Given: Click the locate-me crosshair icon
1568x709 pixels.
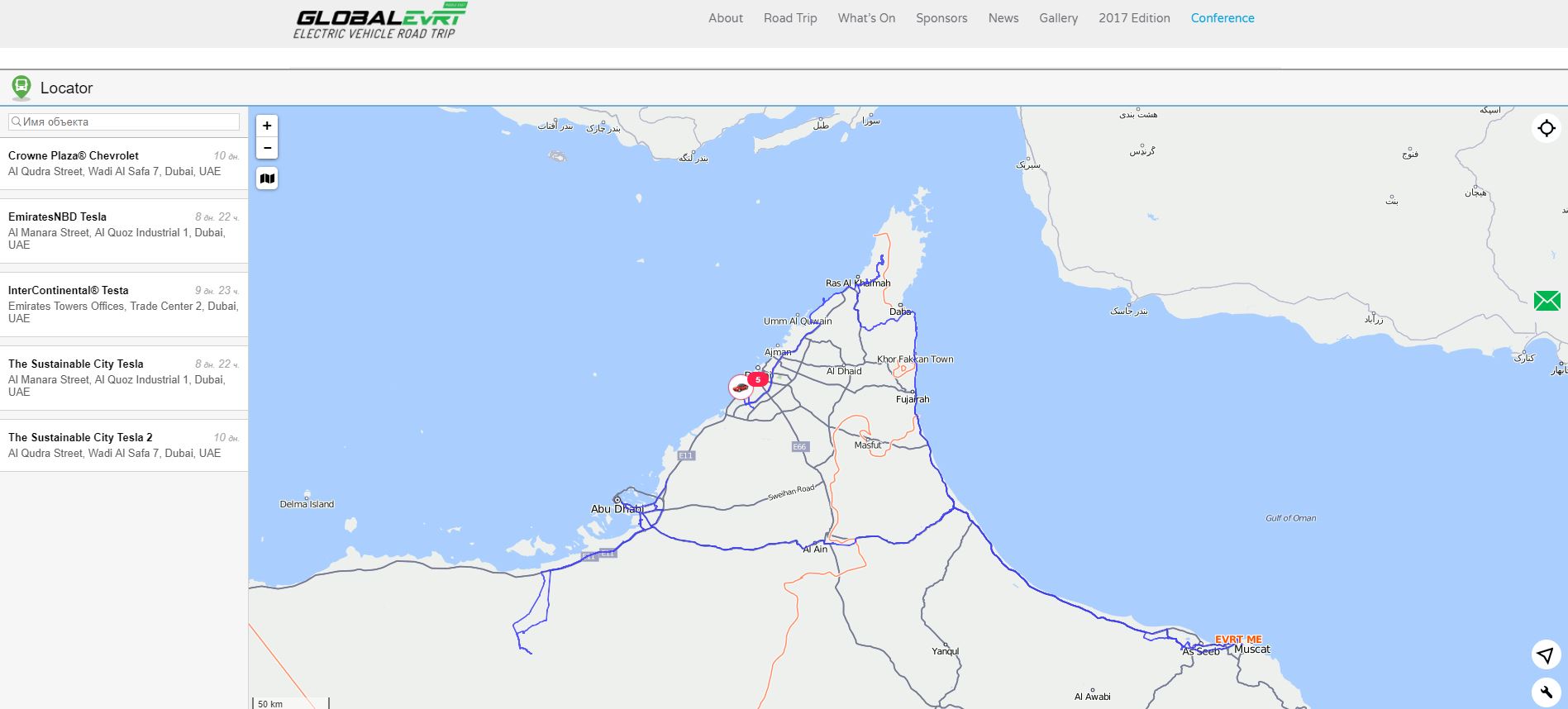Looking at the screenshot, I should [1546, 128].
